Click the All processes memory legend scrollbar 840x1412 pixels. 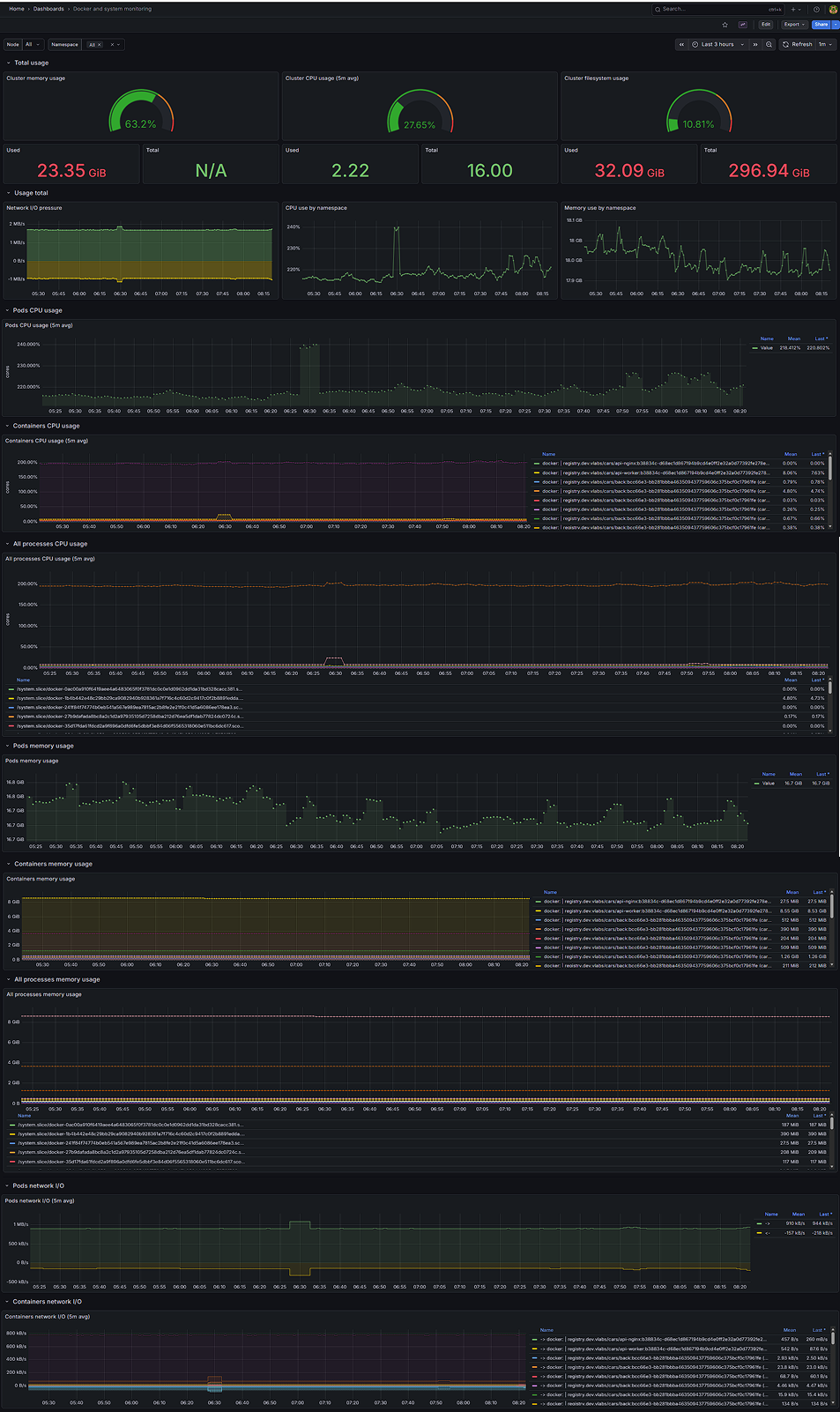coord(830,1124)
